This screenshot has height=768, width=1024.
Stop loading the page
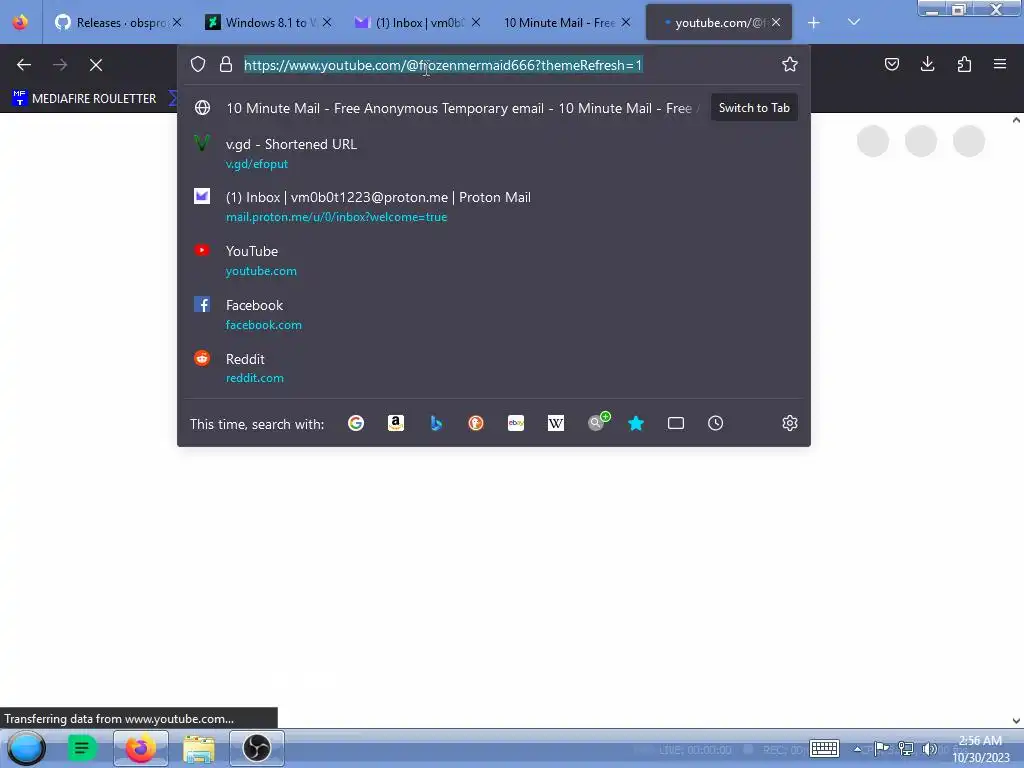(x=96, y=65)
